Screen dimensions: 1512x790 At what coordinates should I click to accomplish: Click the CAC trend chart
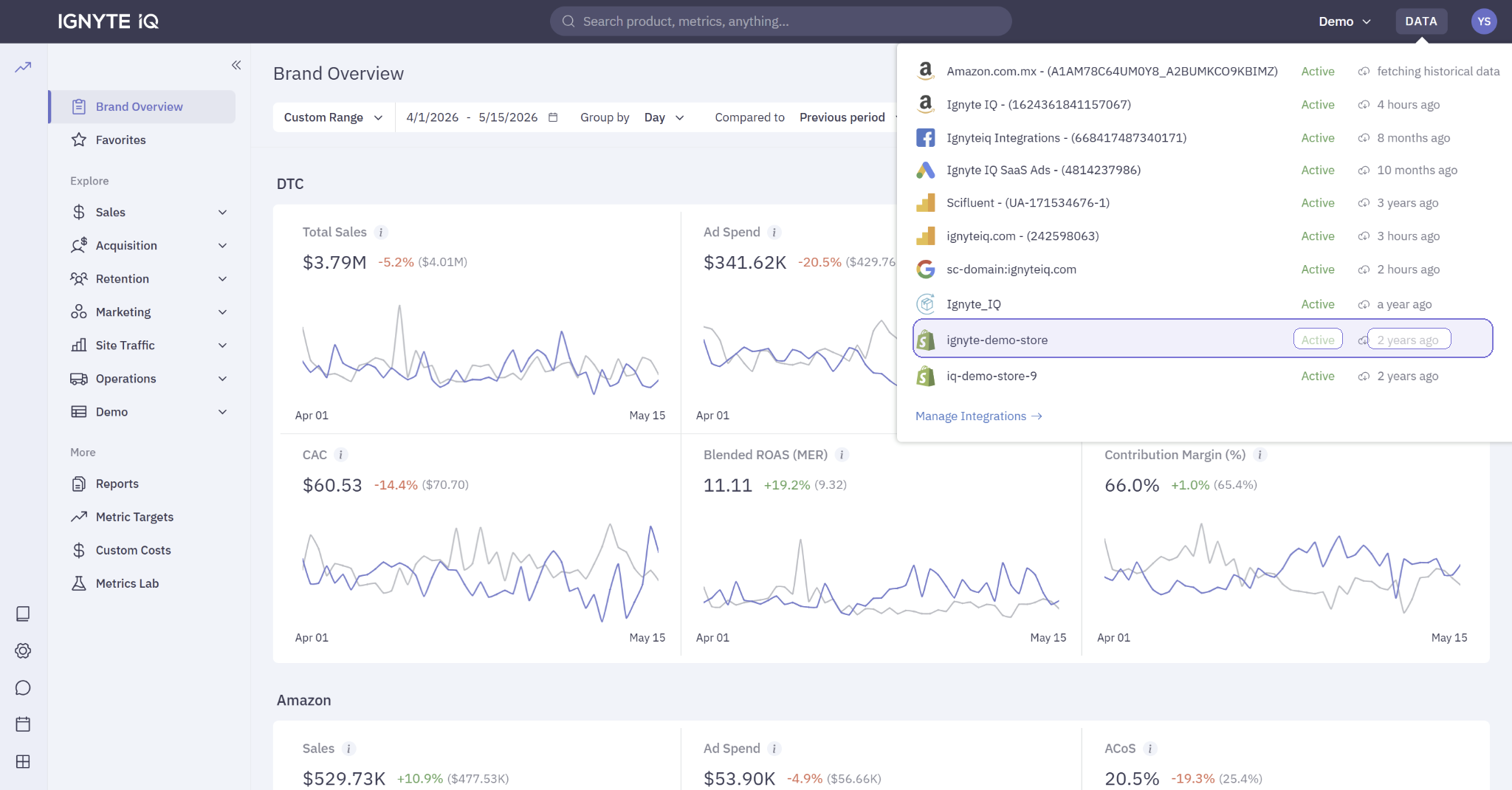click(x=480, y=572)
